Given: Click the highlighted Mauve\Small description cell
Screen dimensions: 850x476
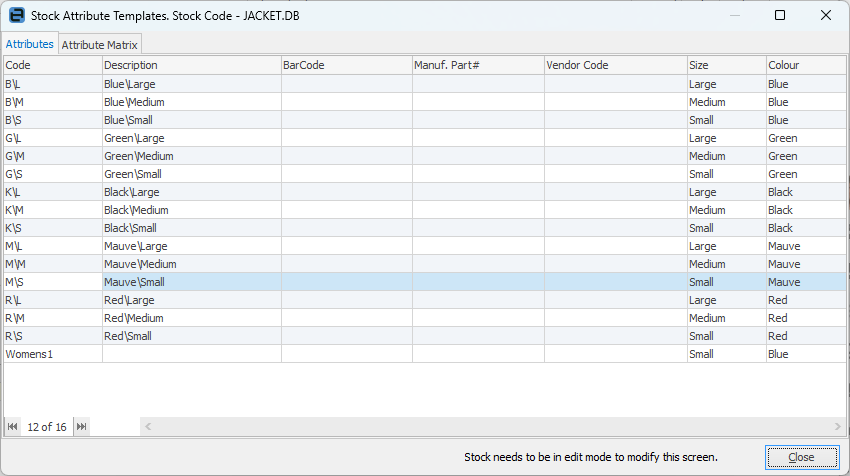Looking at the screenshot, I should [x=191, y=282].
